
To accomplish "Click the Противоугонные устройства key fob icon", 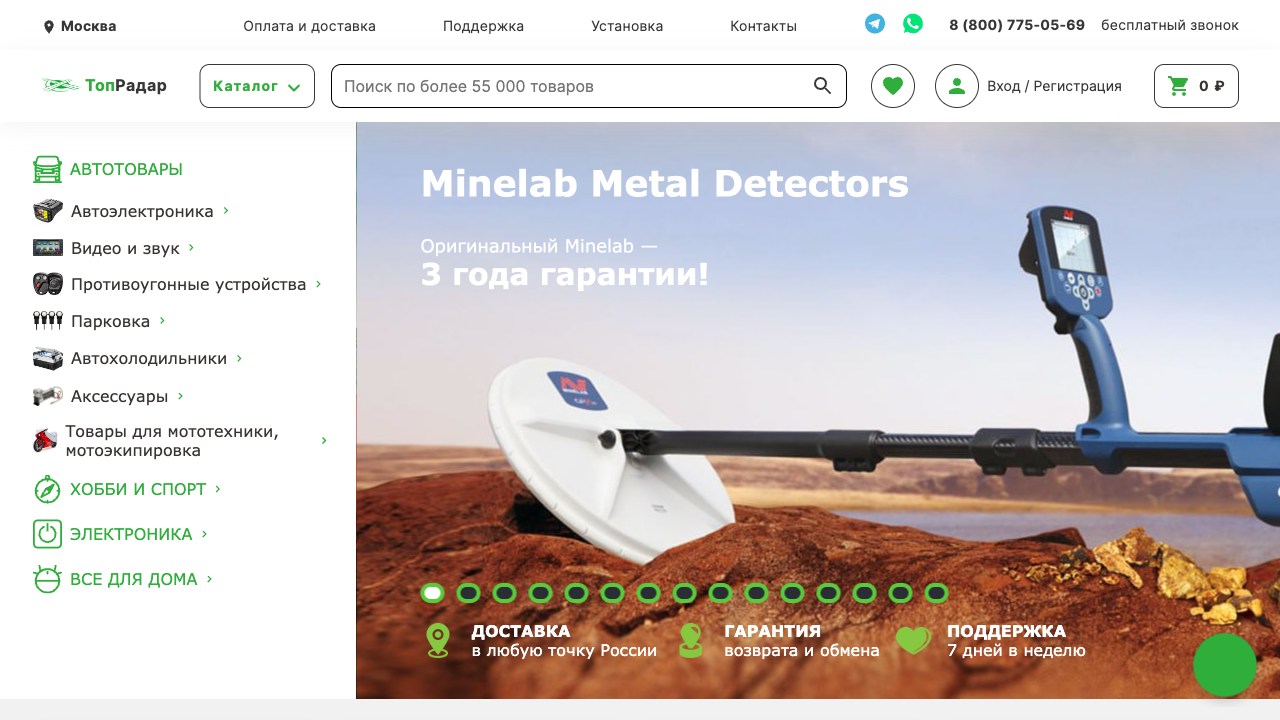I will (x=48, y=284).
